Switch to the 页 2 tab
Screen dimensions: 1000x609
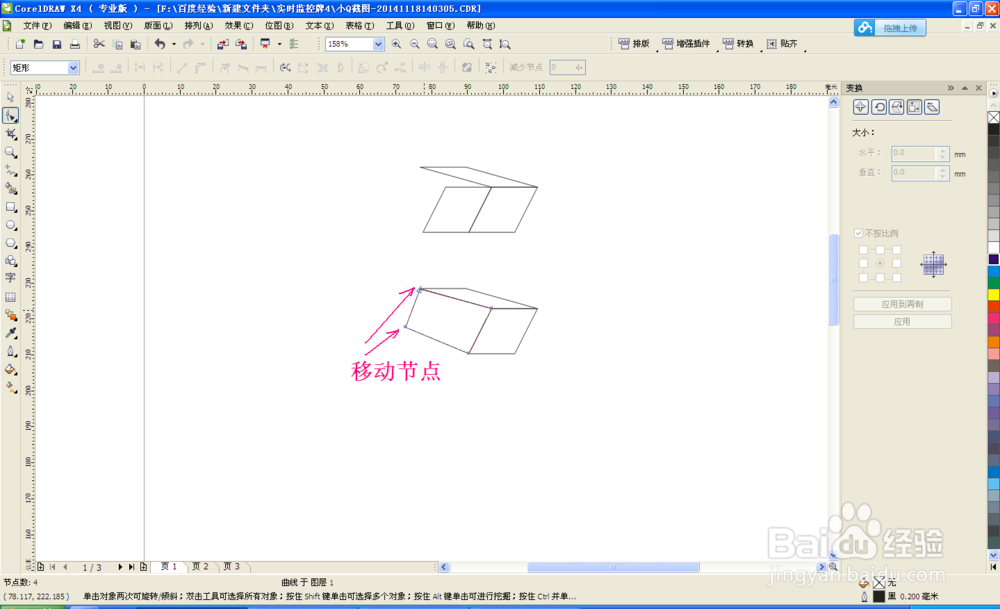pos(199,566)
